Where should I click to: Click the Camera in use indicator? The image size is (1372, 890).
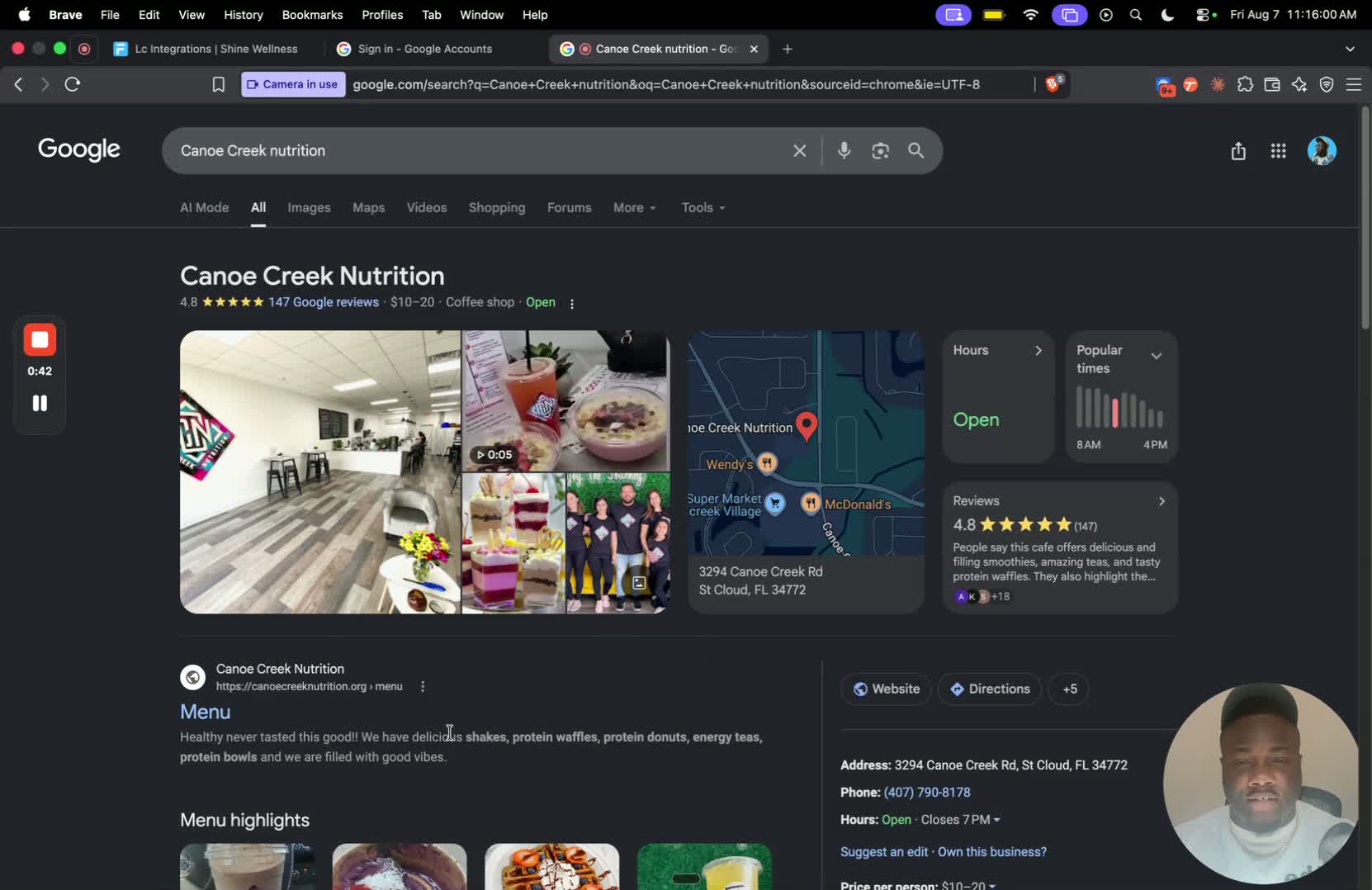(293, 84)
